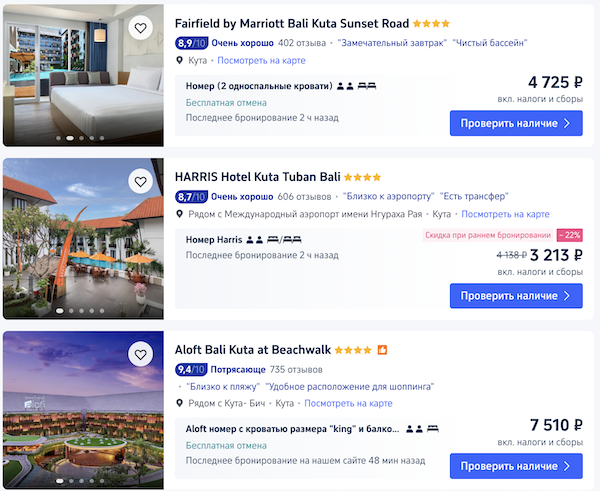
Task: Toggle heart icon on HARRIS Hotel photo
Action: 141,181
